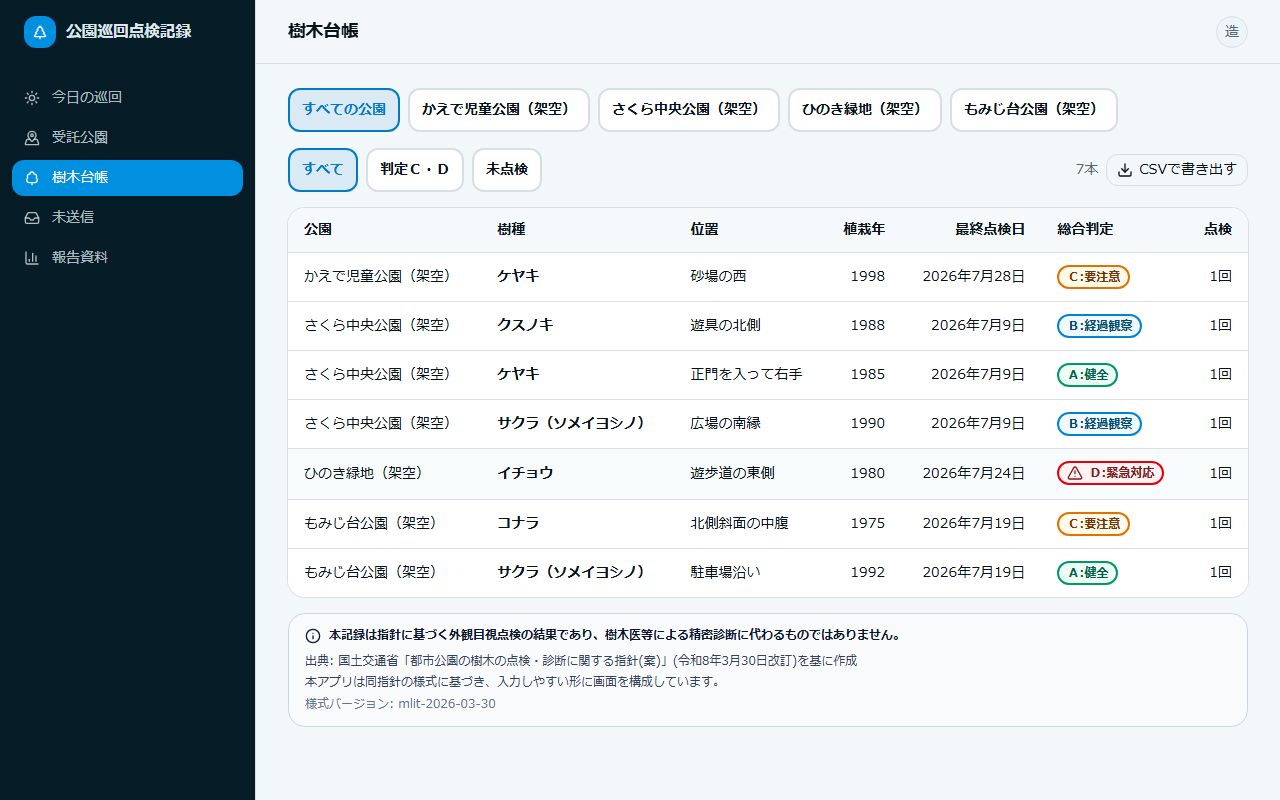
Task: Click the 樹種 column header
Action: tap(511, 230)
